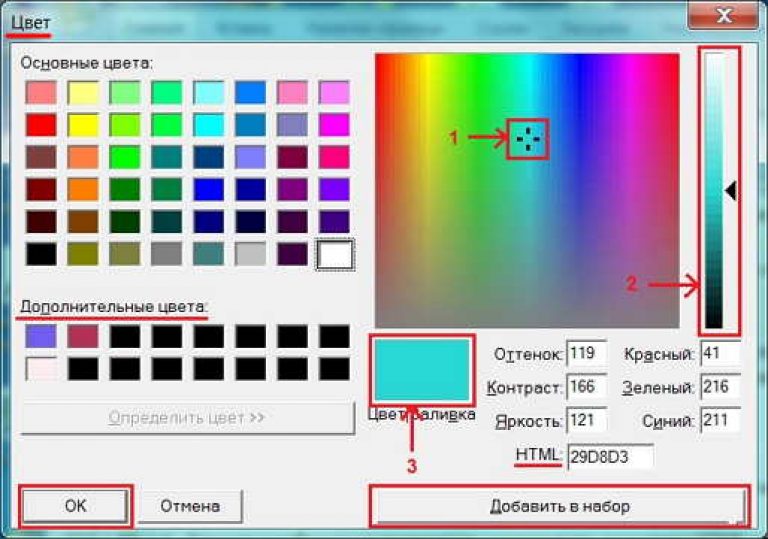Click the Оттенок hue value field
Image resolution: width=768 pixels, height=539 pixels.
coord(586,354)
